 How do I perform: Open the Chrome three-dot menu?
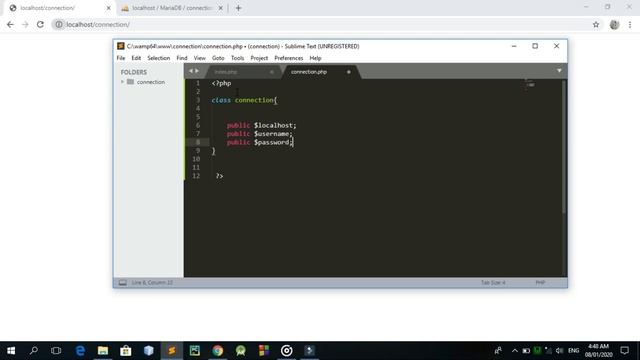pyautogui.click(x=630, y=24)
